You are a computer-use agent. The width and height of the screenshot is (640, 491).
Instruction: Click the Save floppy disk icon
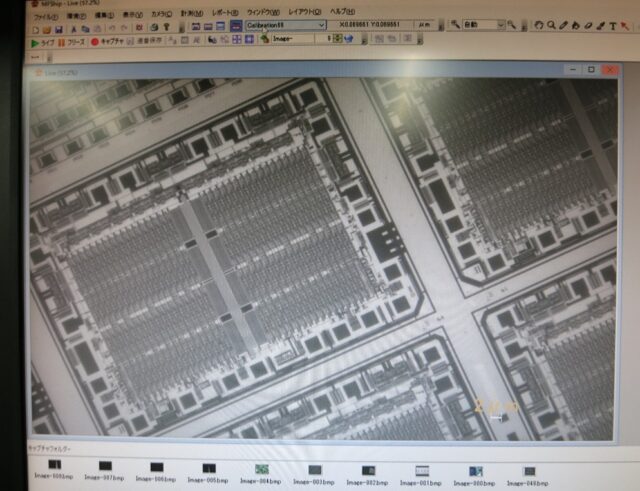(58, 29)
